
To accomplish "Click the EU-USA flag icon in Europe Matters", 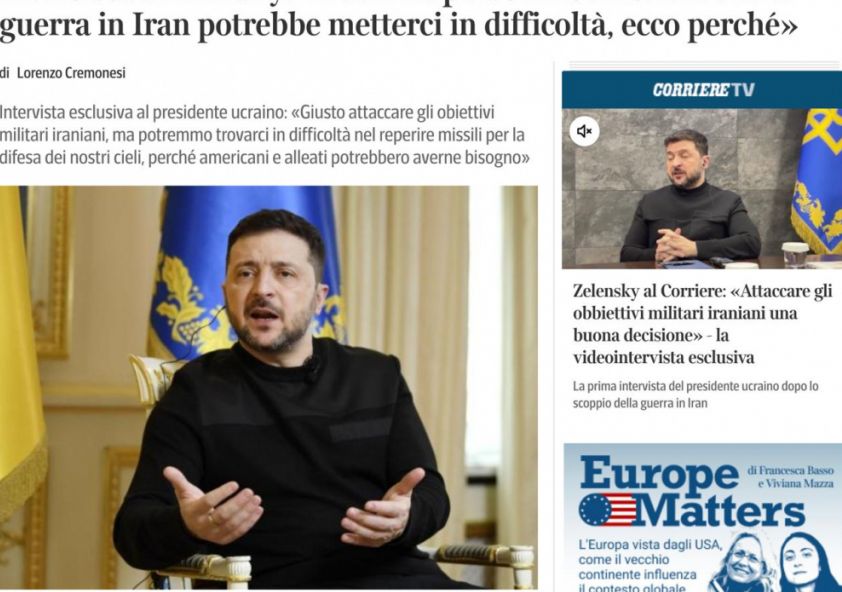I will (x=607, y=509).
